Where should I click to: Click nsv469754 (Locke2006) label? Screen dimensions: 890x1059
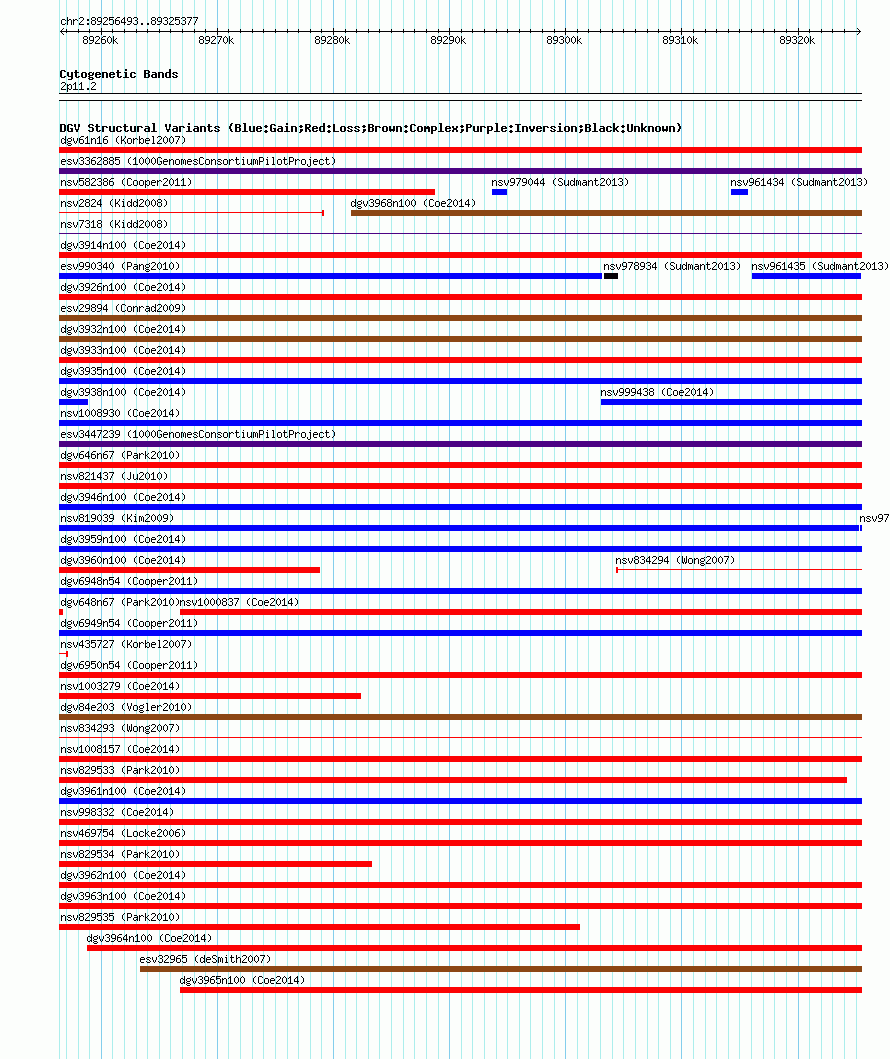tap(123, 831)
